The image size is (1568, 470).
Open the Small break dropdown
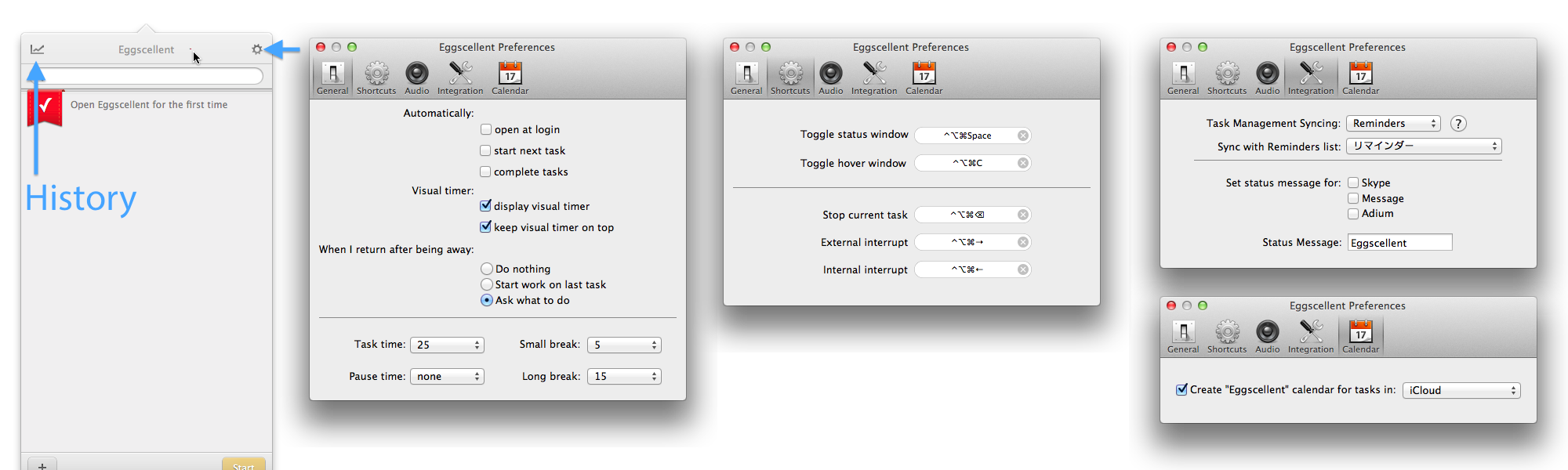pyautogui.click(x=624, y=345)
